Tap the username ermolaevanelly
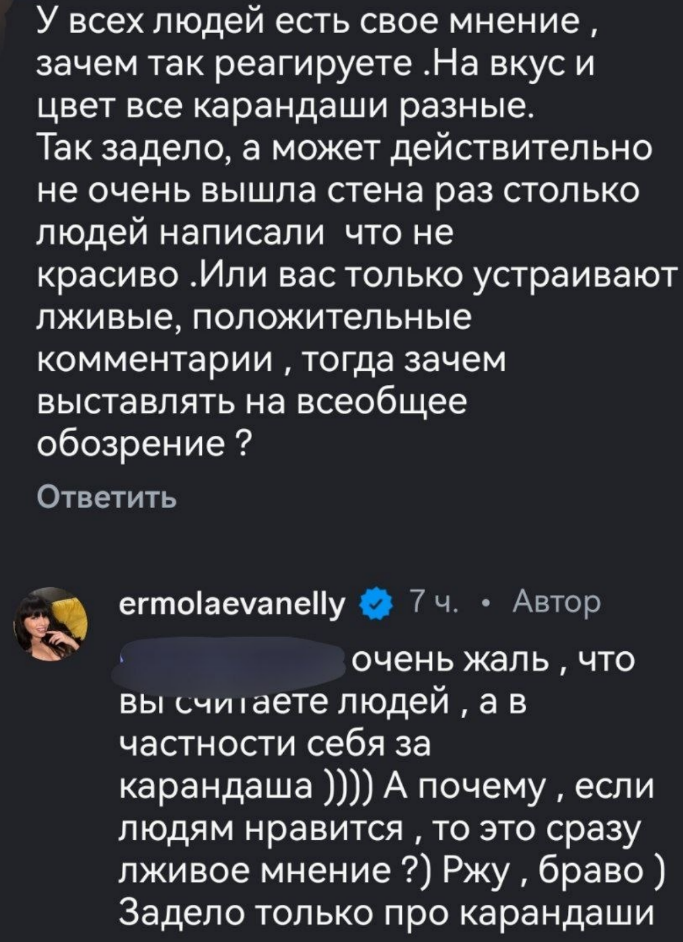The width and height of the screenshot is (683, 942). 231,604
